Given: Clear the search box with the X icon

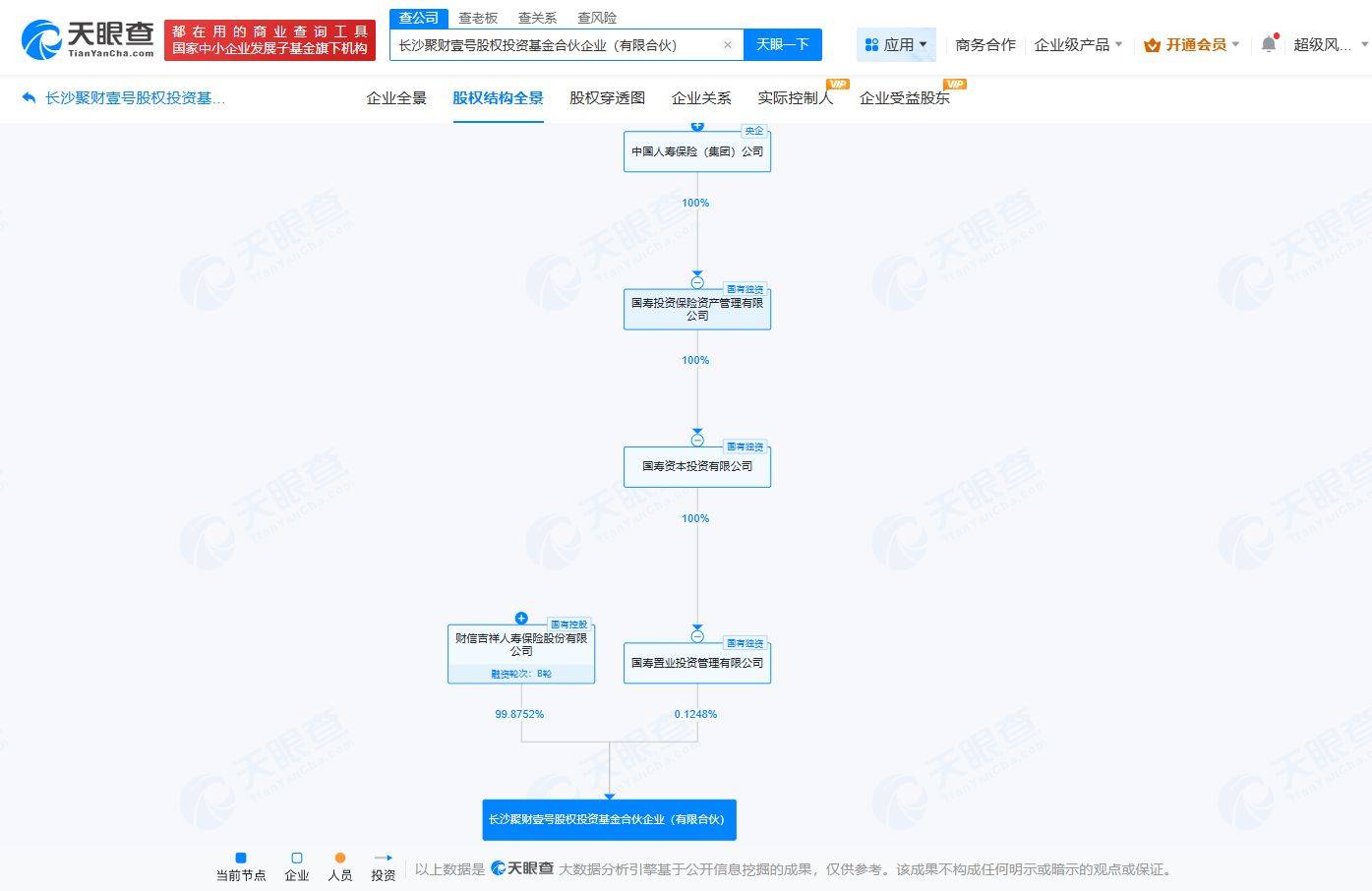Looking at the screenshot, I should pos(727,45).
